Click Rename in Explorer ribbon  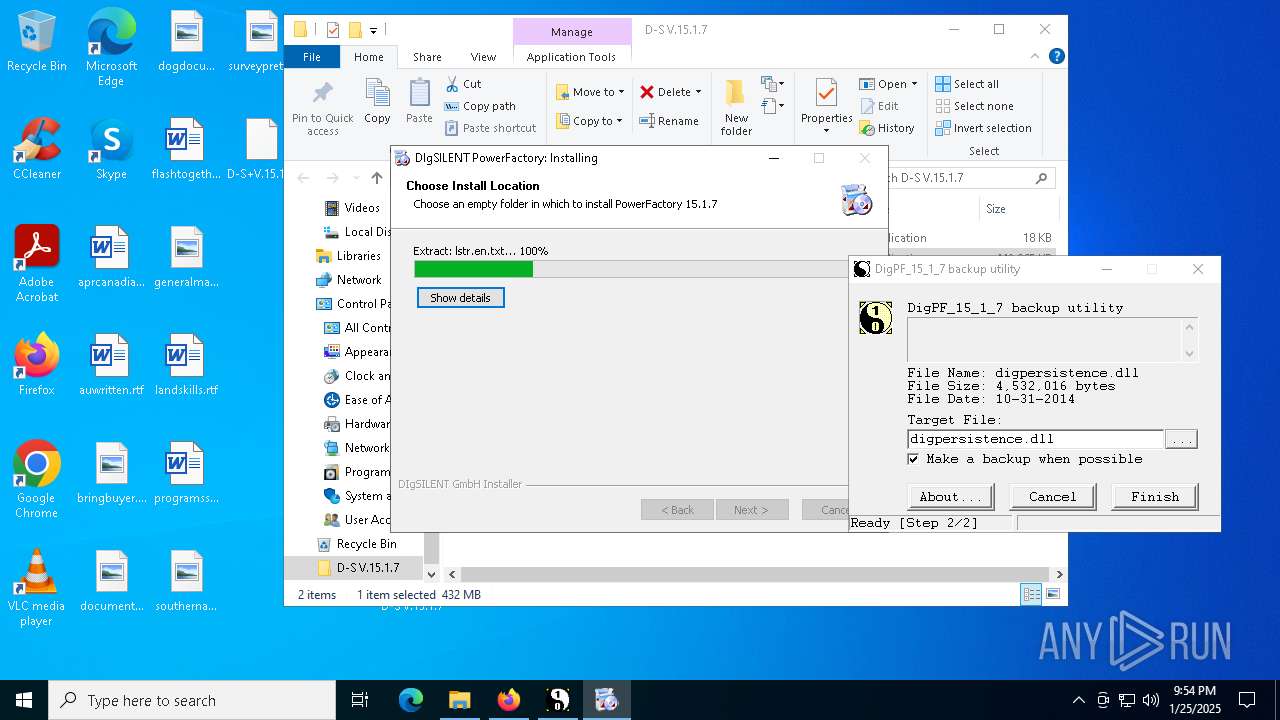coord(669,121)
